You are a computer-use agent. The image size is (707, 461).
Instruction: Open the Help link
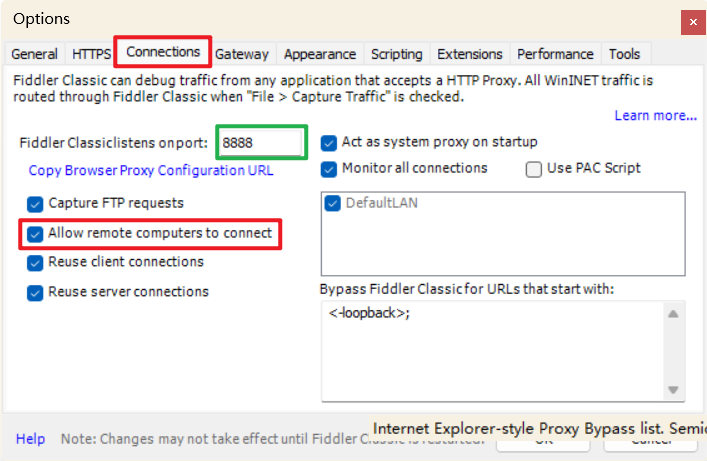click(x=30, y=438)
